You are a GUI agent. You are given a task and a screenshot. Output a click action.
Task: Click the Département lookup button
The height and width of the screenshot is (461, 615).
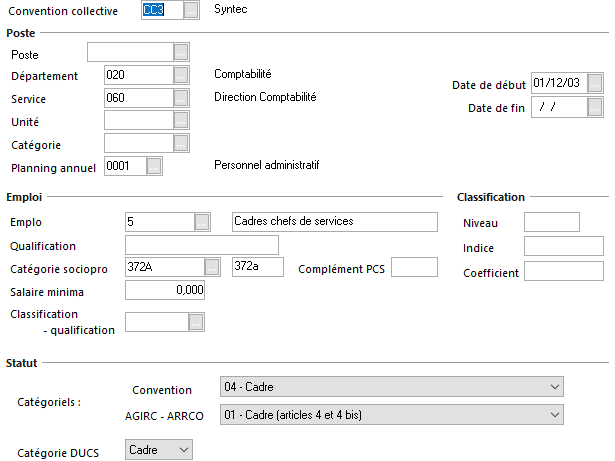pos(181,75)
